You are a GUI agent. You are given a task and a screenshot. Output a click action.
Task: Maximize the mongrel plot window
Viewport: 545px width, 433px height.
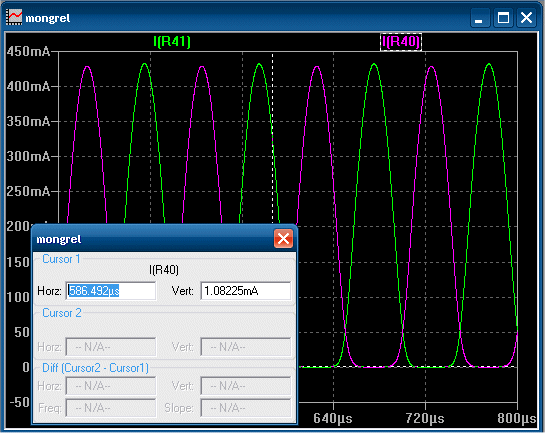pos(503,17)
